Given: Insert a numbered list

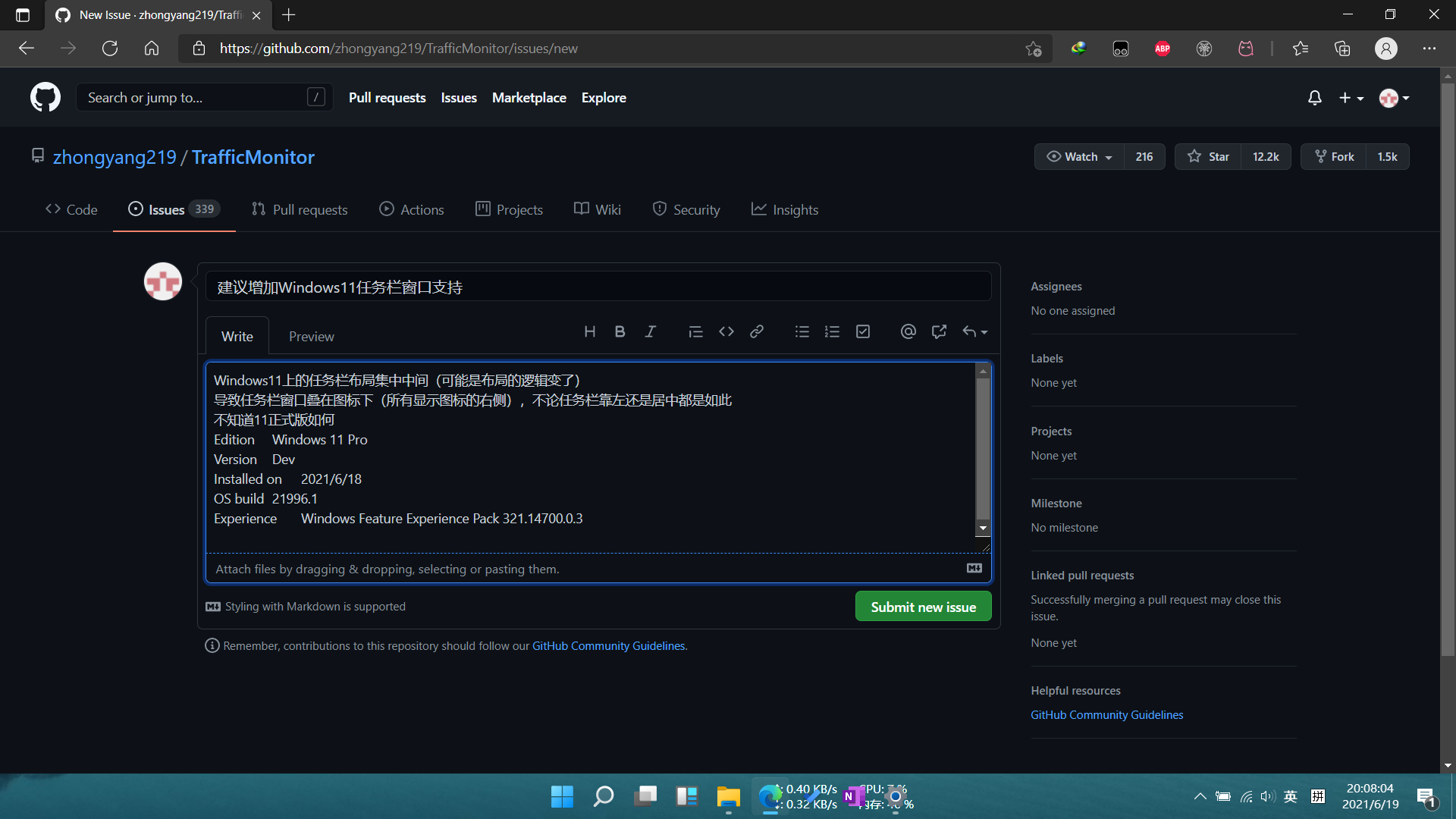Looking at the screenshot, I should coord(832,331).
